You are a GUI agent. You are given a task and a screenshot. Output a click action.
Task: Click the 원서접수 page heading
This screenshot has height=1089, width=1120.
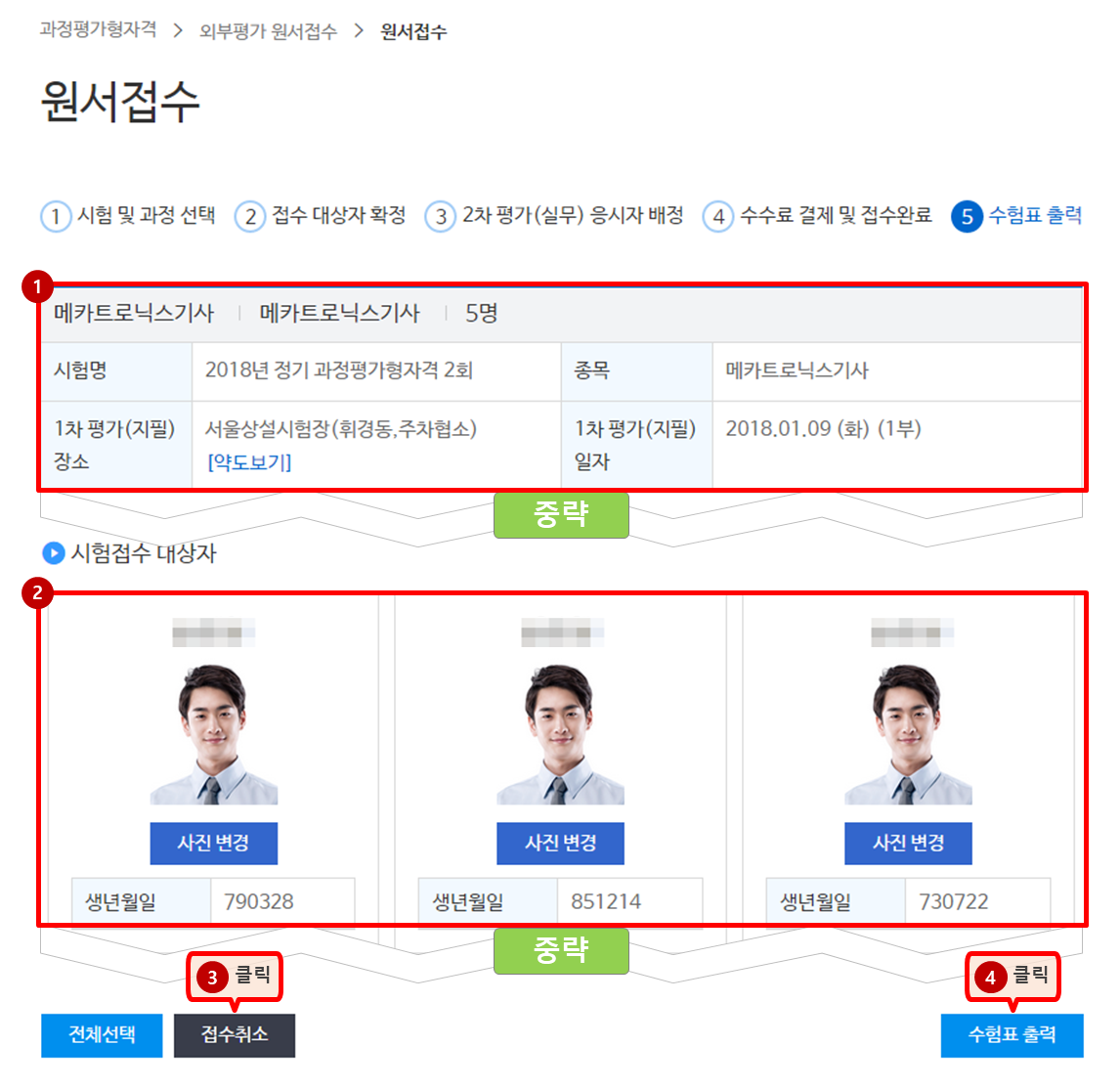tap(120, 101)
